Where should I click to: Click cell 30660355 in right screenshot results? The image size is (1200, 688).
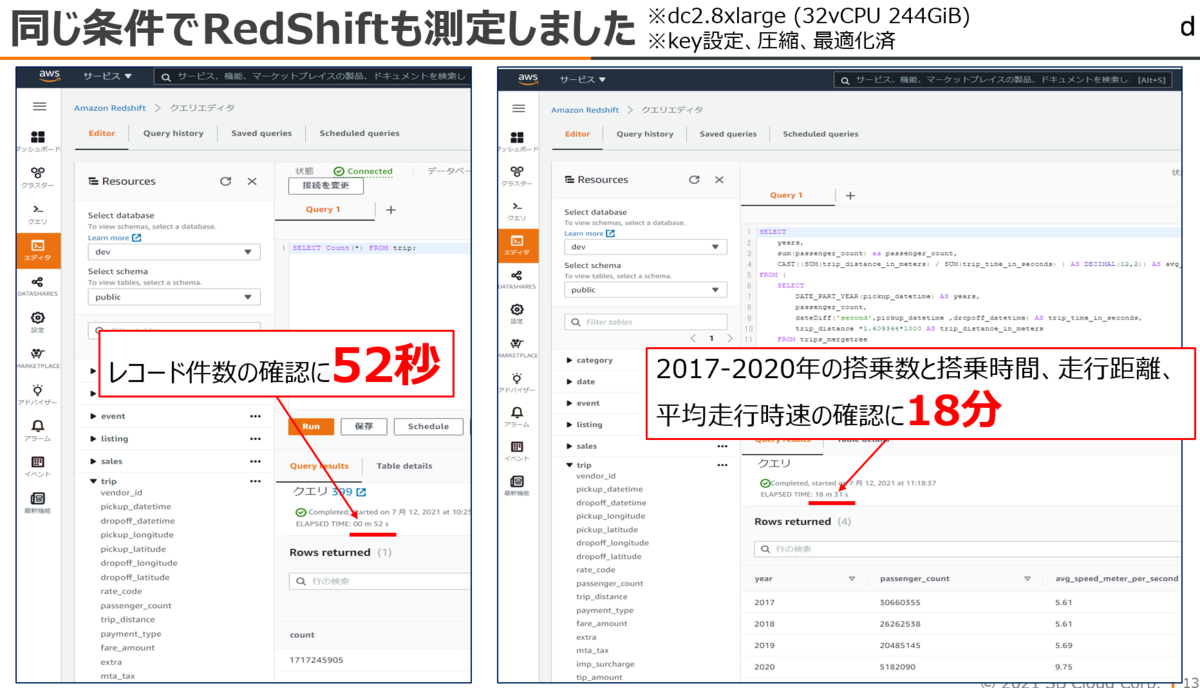tap(900, 602)
